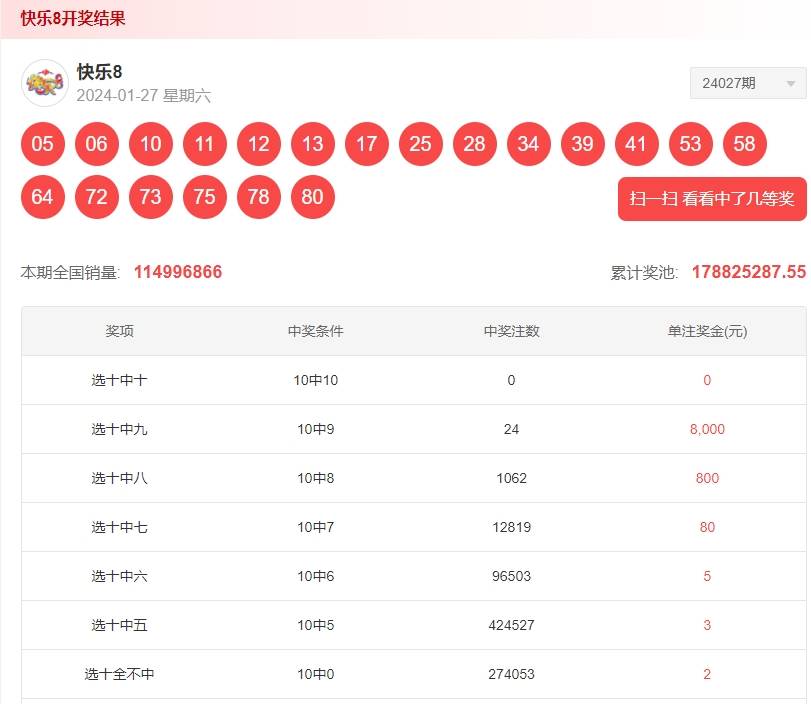Click the national sales figure 114996866
This screenshot has width=811, height=704.
pos(178,272)
